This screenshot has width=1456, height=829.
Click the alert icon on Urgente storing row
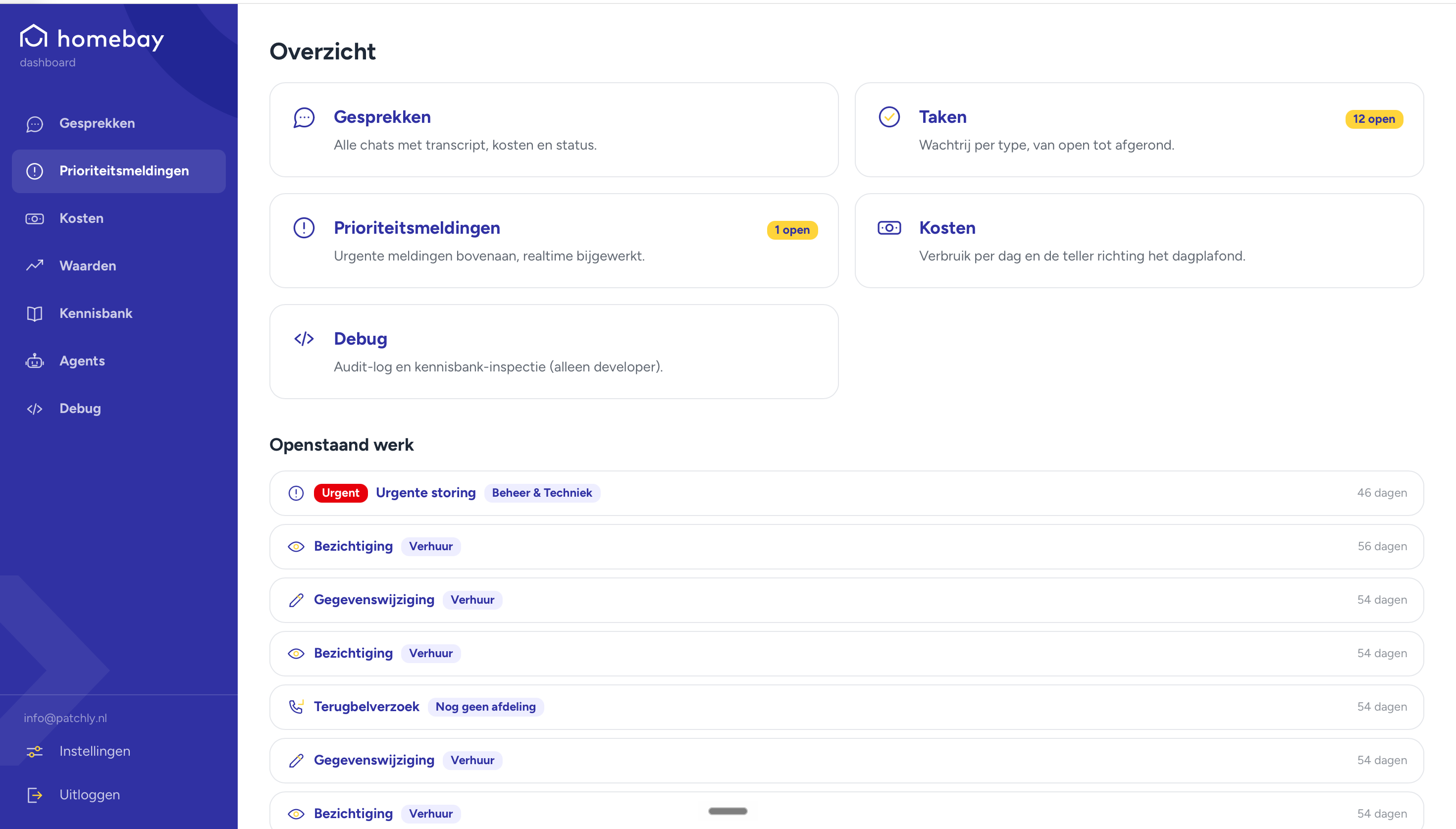point(296,493)
